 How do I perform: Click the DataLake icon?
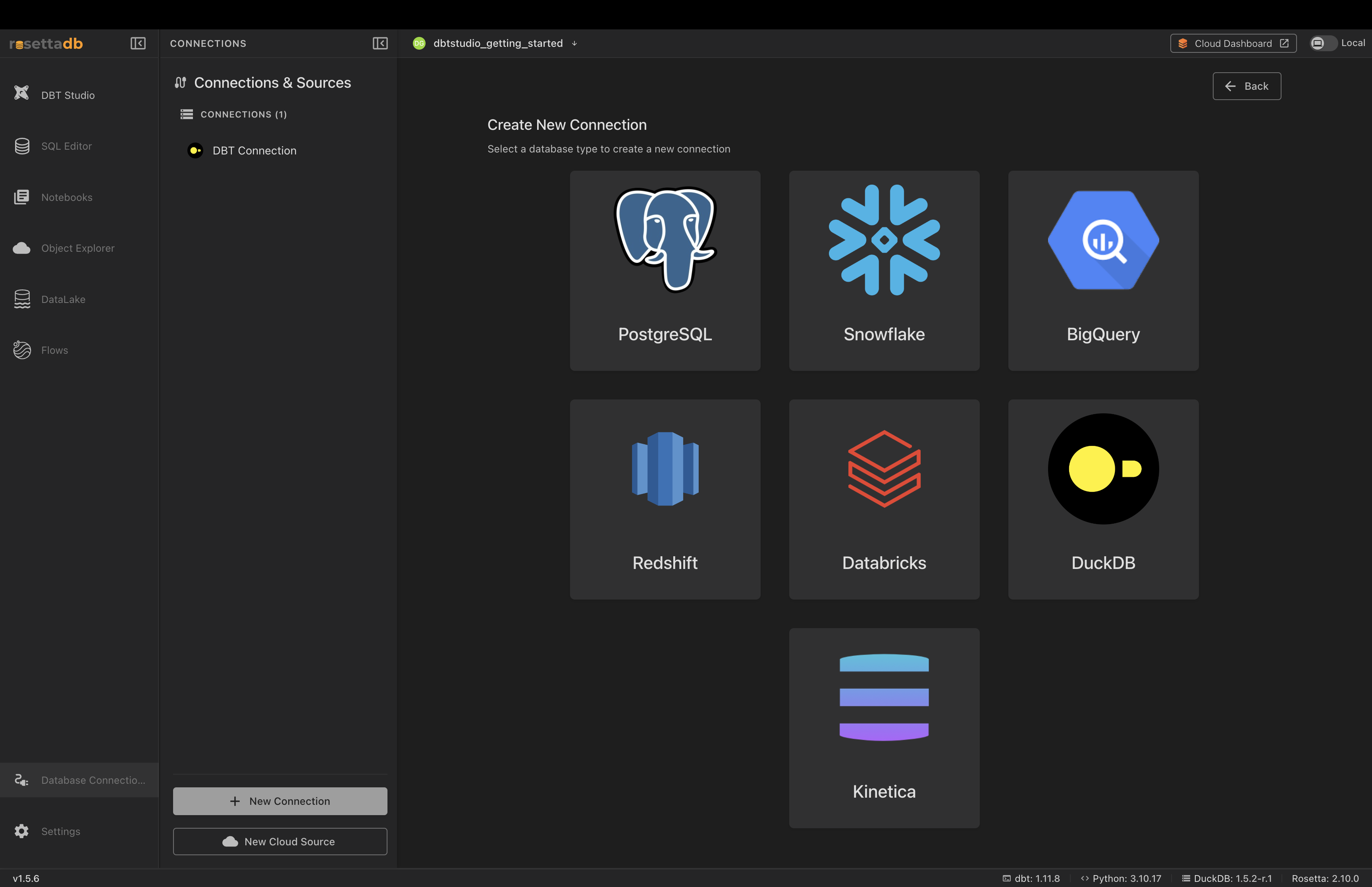22,299
